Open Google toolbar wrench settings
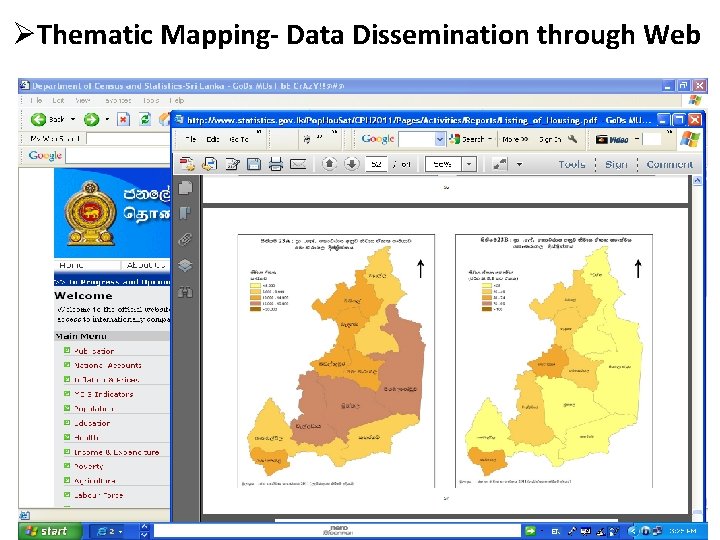Viewport: 720px width, 540px height. [x=572, y=139]
